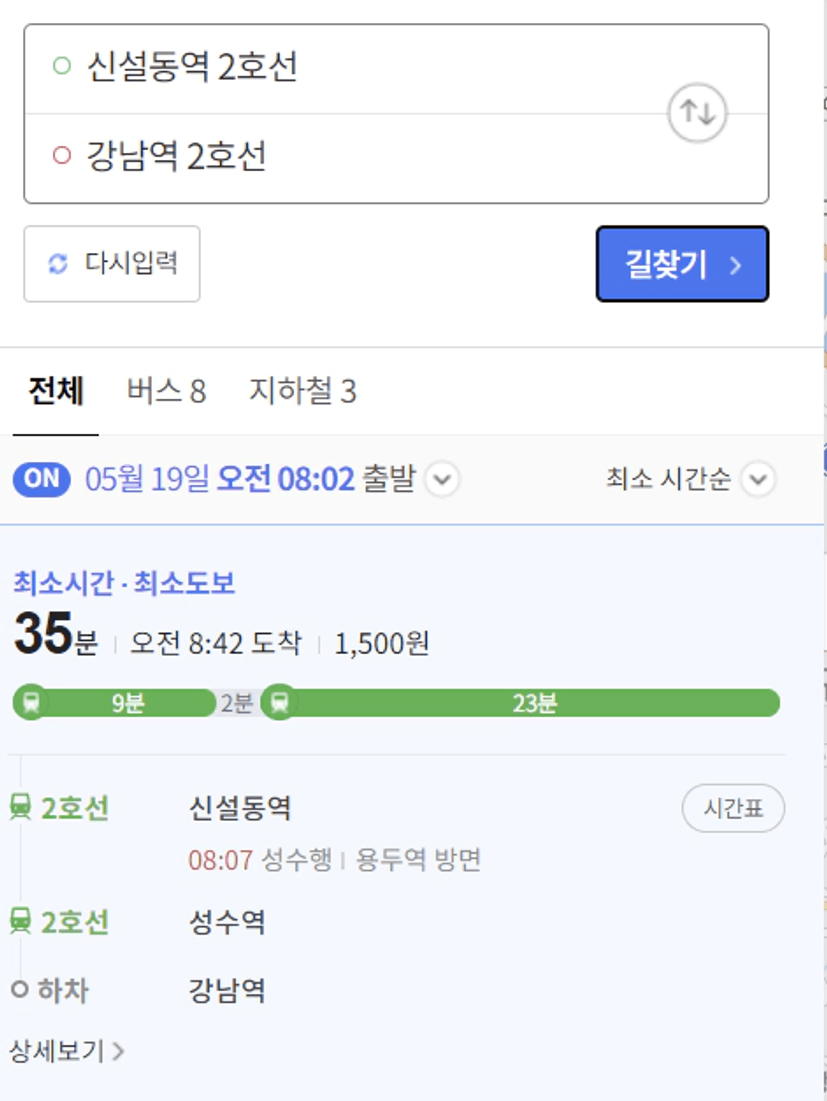Click the first subway icon on route bar
This screenshot has width=827, height=1101.
tap(30, 702)
